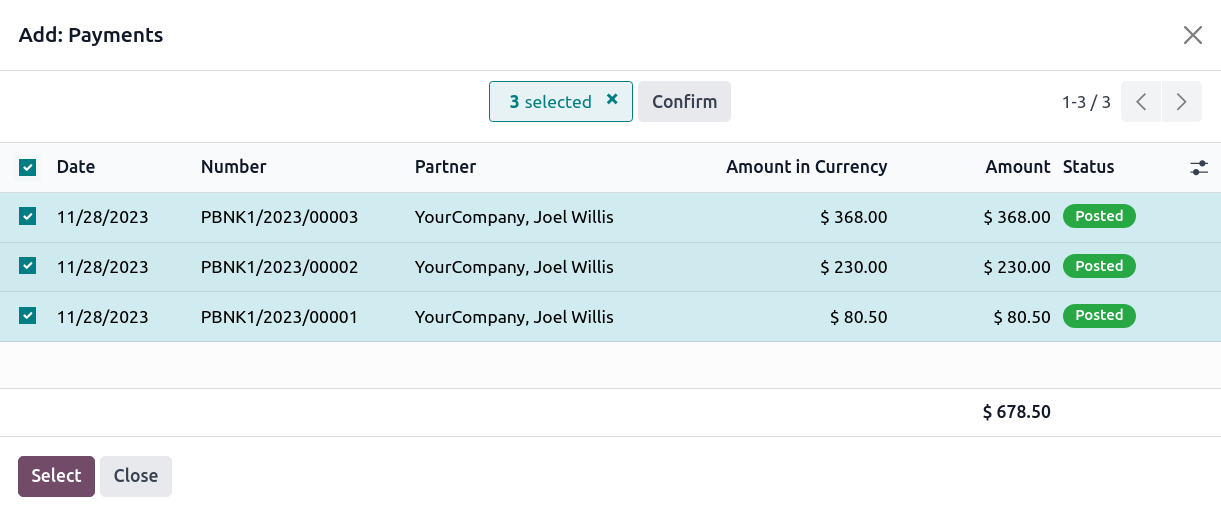Sort by the Date column header
1221x515 pixels.
click(x=76, y=167)
